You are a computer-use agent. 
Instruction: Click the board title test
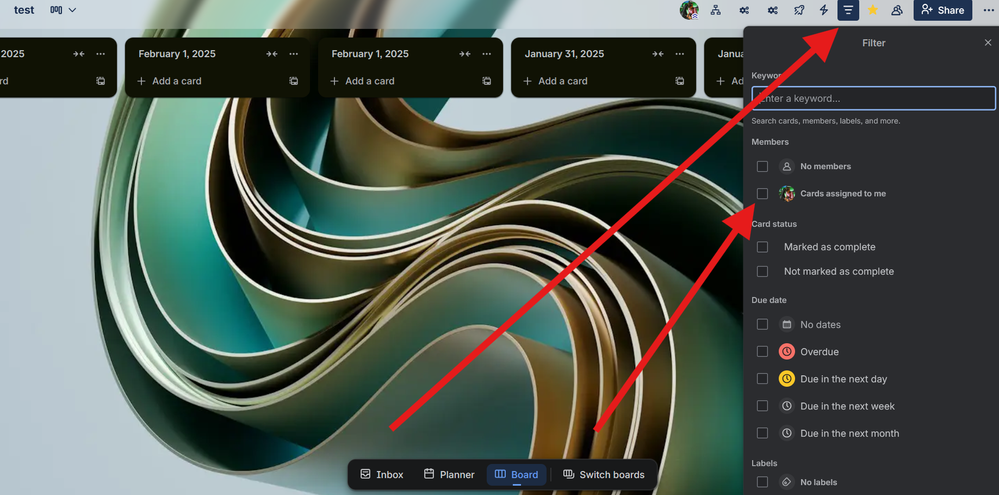(x=24, y=10)
